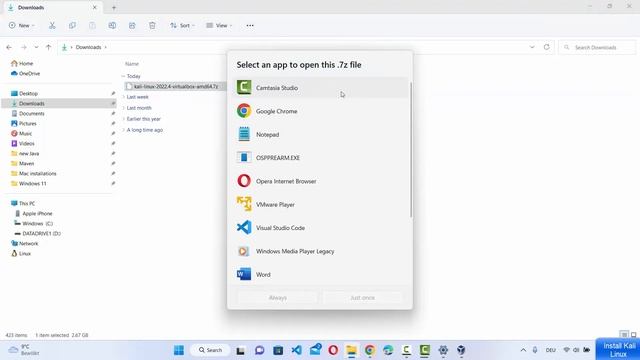The height and width of the screenshot is (360, 640).
Task: Click the Paste icon in the toolbar
Action: pyautogui.click(x=92, y=25)
